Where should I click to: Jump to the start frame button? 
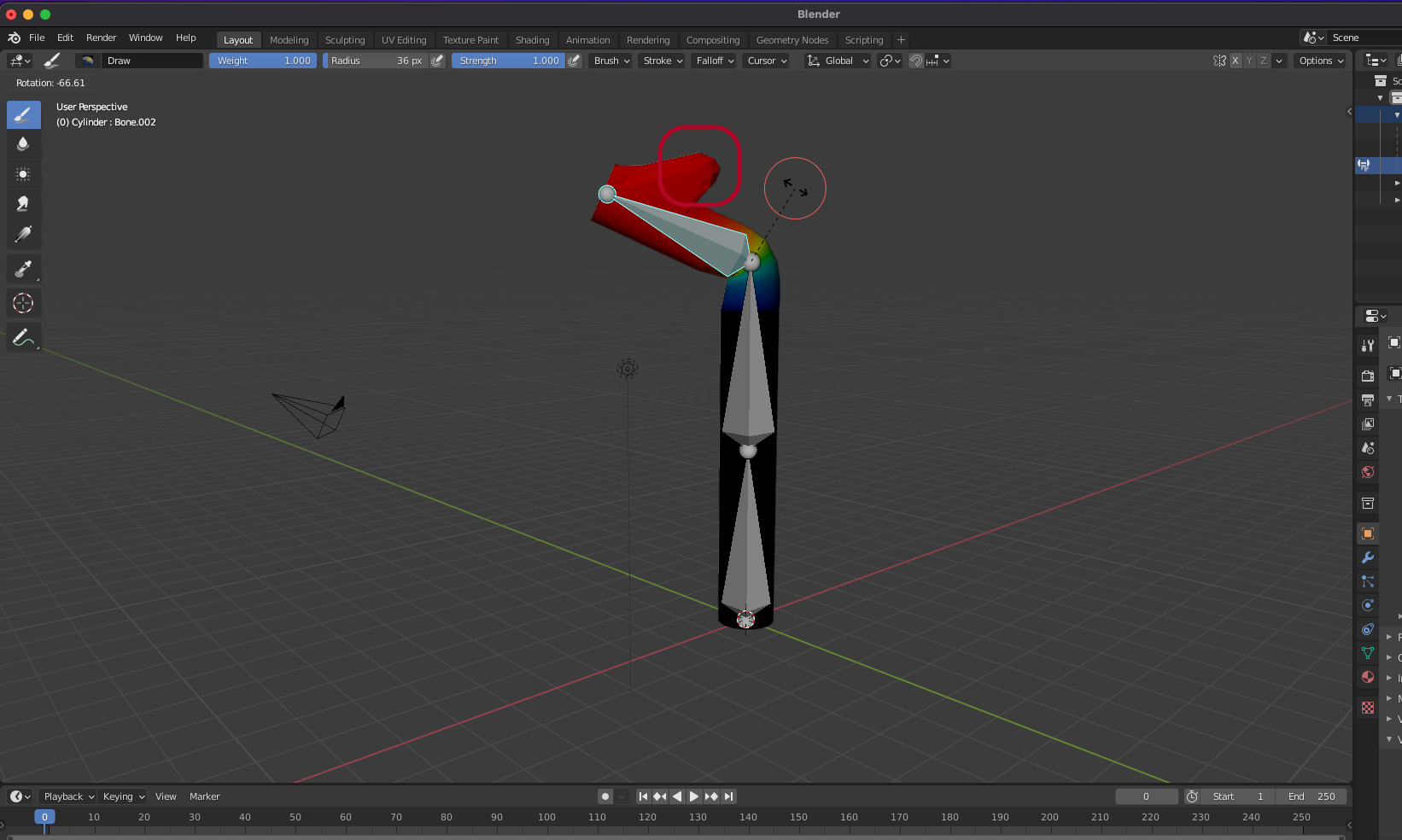643,796
